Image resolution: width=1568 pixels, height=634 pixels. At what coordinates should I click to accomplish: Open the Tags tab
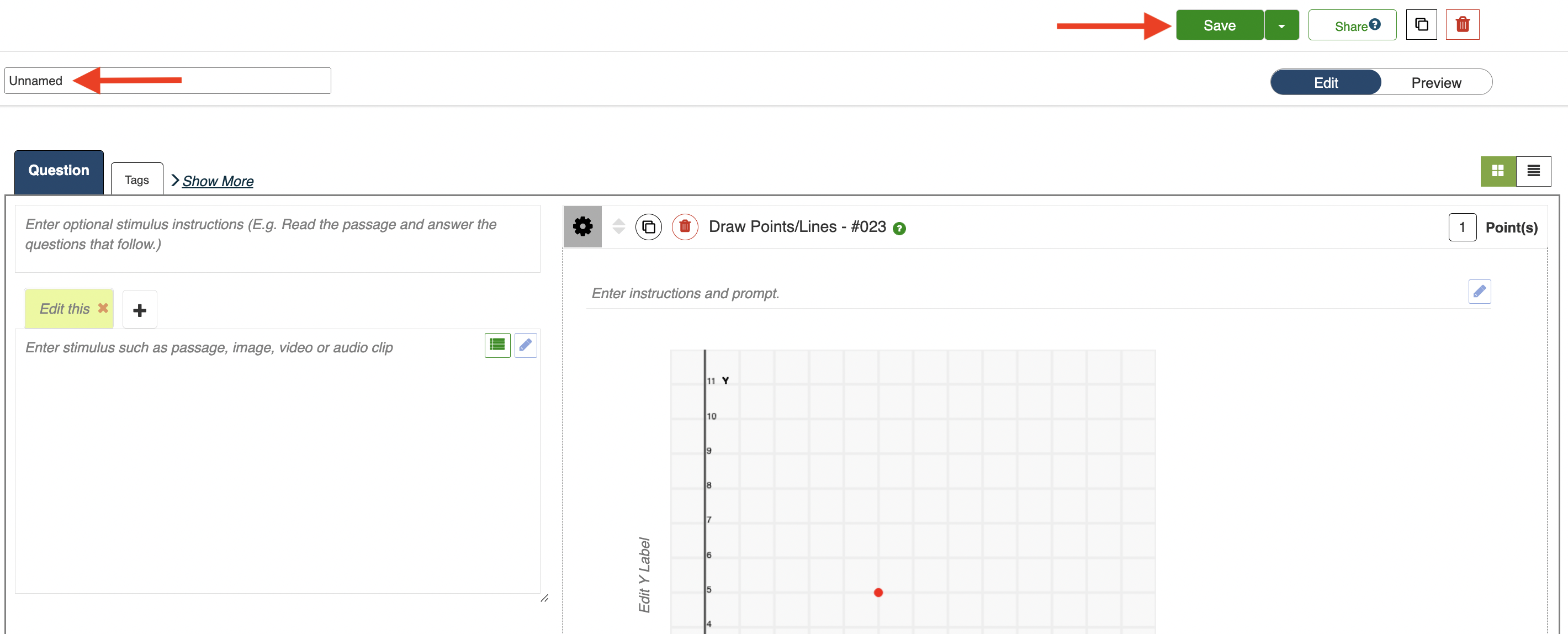pyautogui.click(x=136, y=179)
